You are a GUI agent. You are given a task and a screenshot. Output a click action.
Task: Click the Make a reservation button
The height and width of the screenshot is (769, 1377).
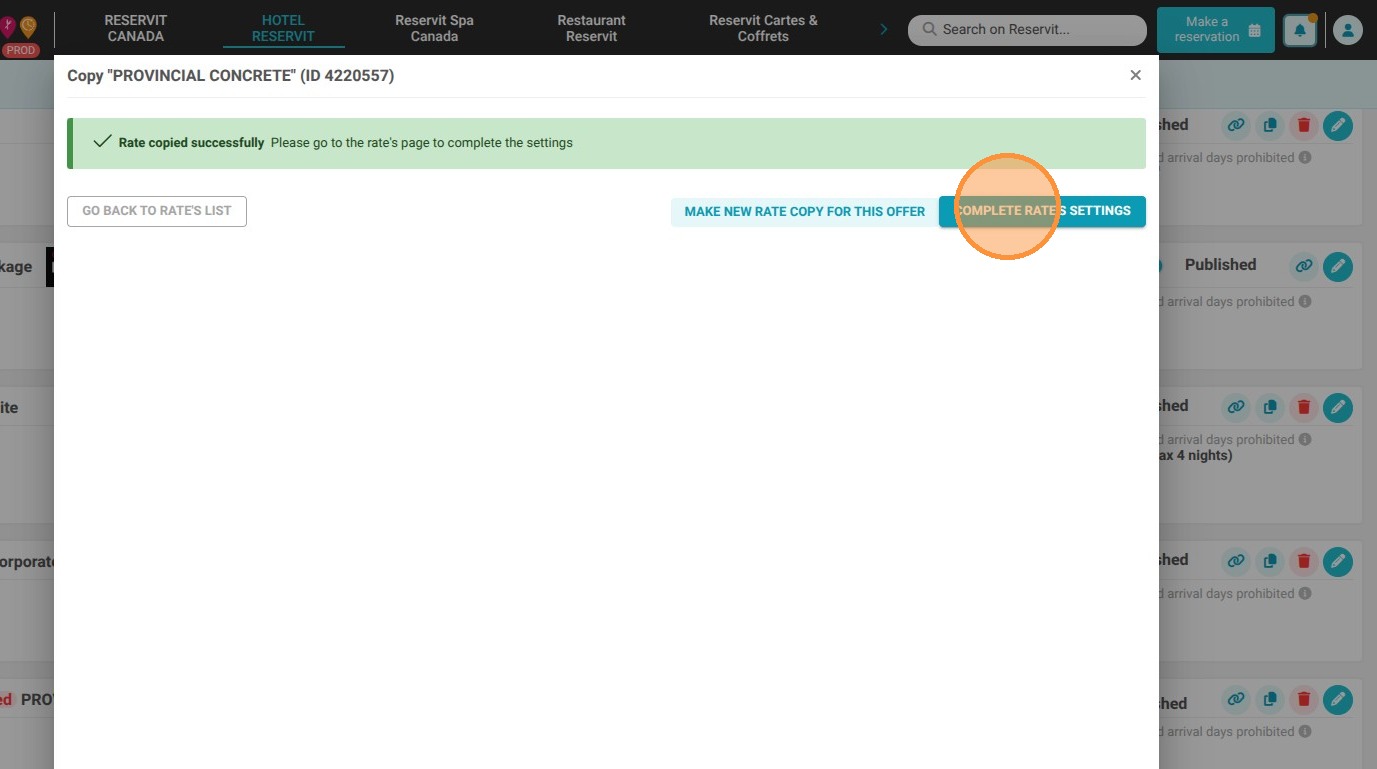(1216, 30)
